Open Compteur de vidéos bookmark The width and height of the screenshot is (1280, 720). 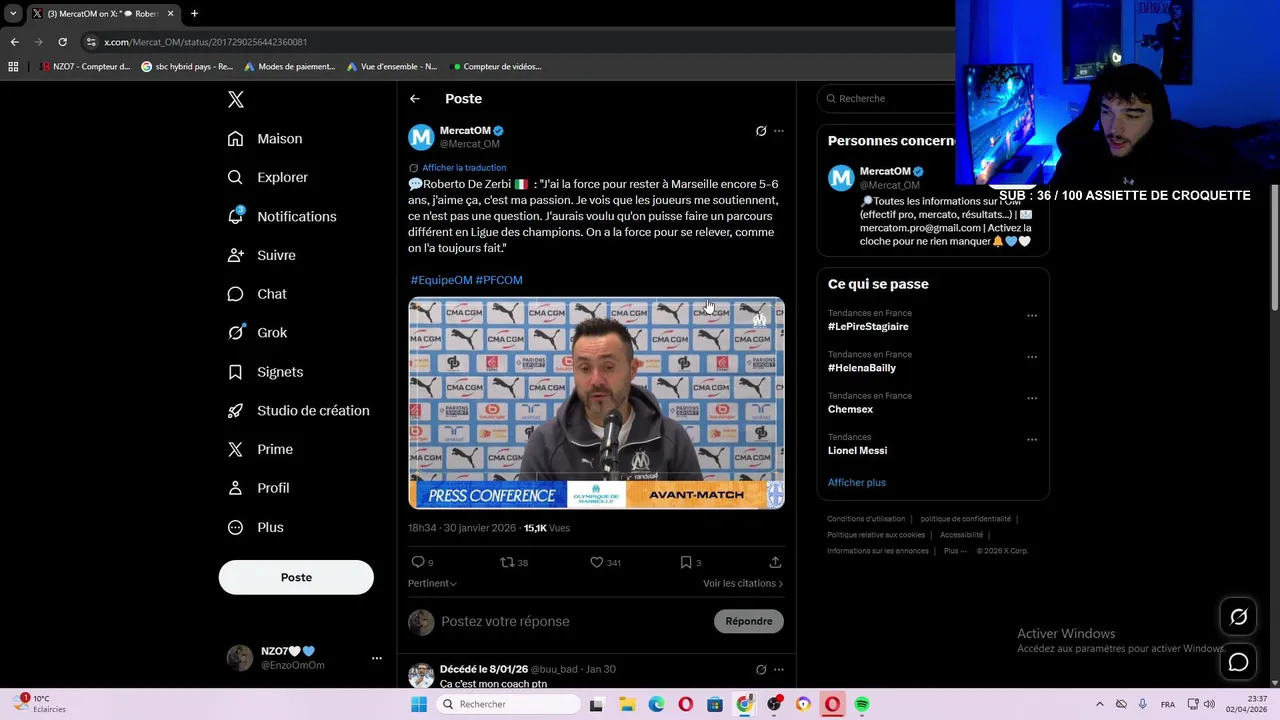[497, 67]
